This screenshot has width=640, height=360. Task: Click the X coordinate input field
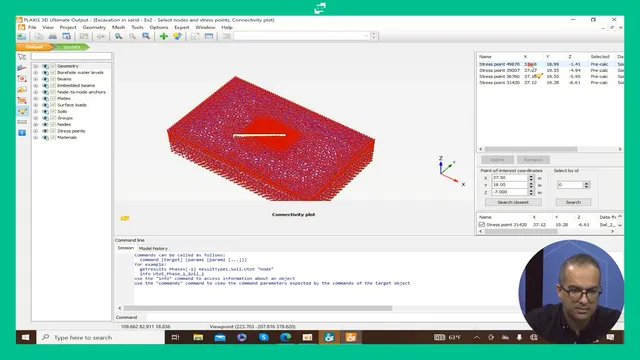[510, 178]
